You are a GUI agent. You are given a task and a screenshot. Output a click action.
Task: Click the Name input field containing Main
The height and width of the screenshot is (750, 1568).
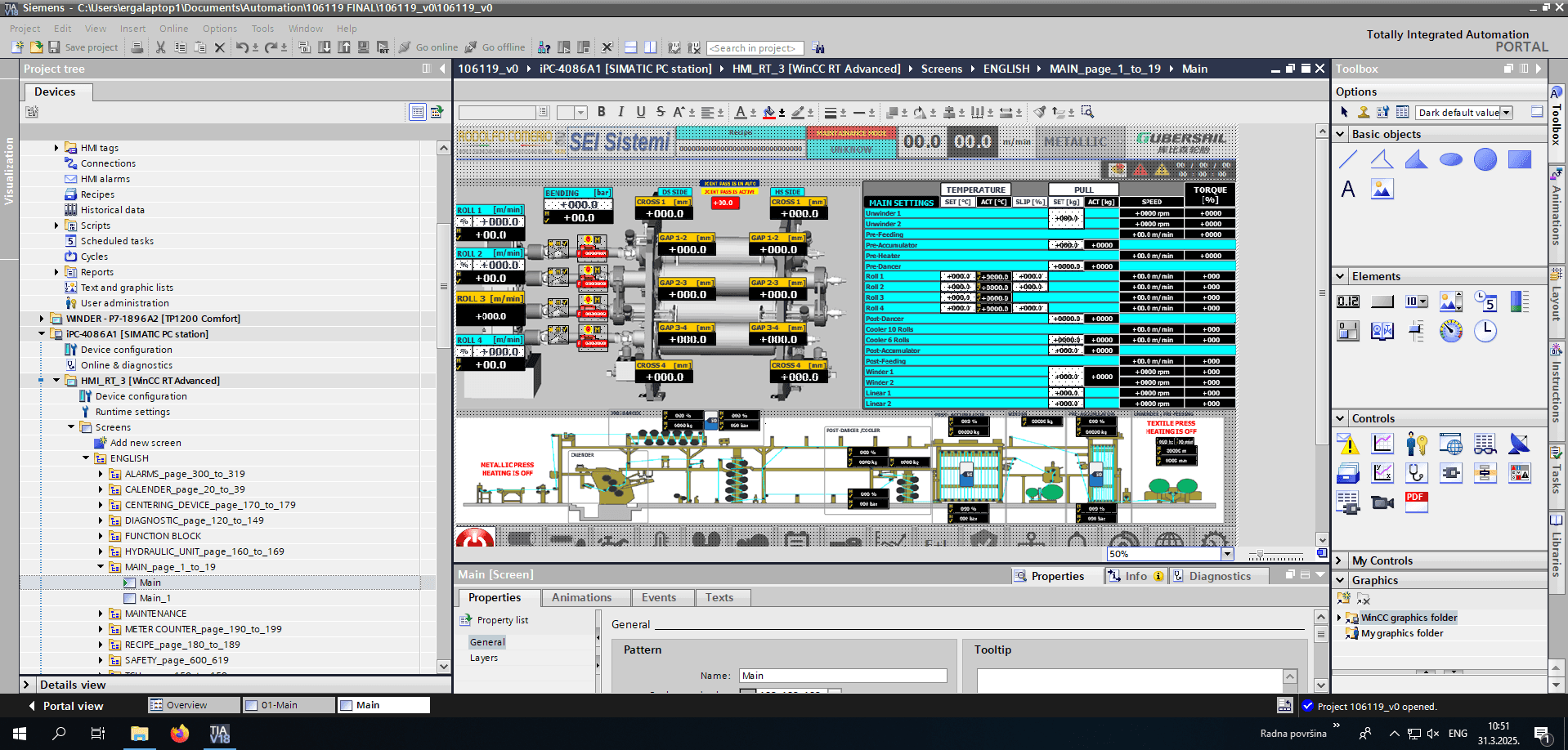(x=843, y=676)
